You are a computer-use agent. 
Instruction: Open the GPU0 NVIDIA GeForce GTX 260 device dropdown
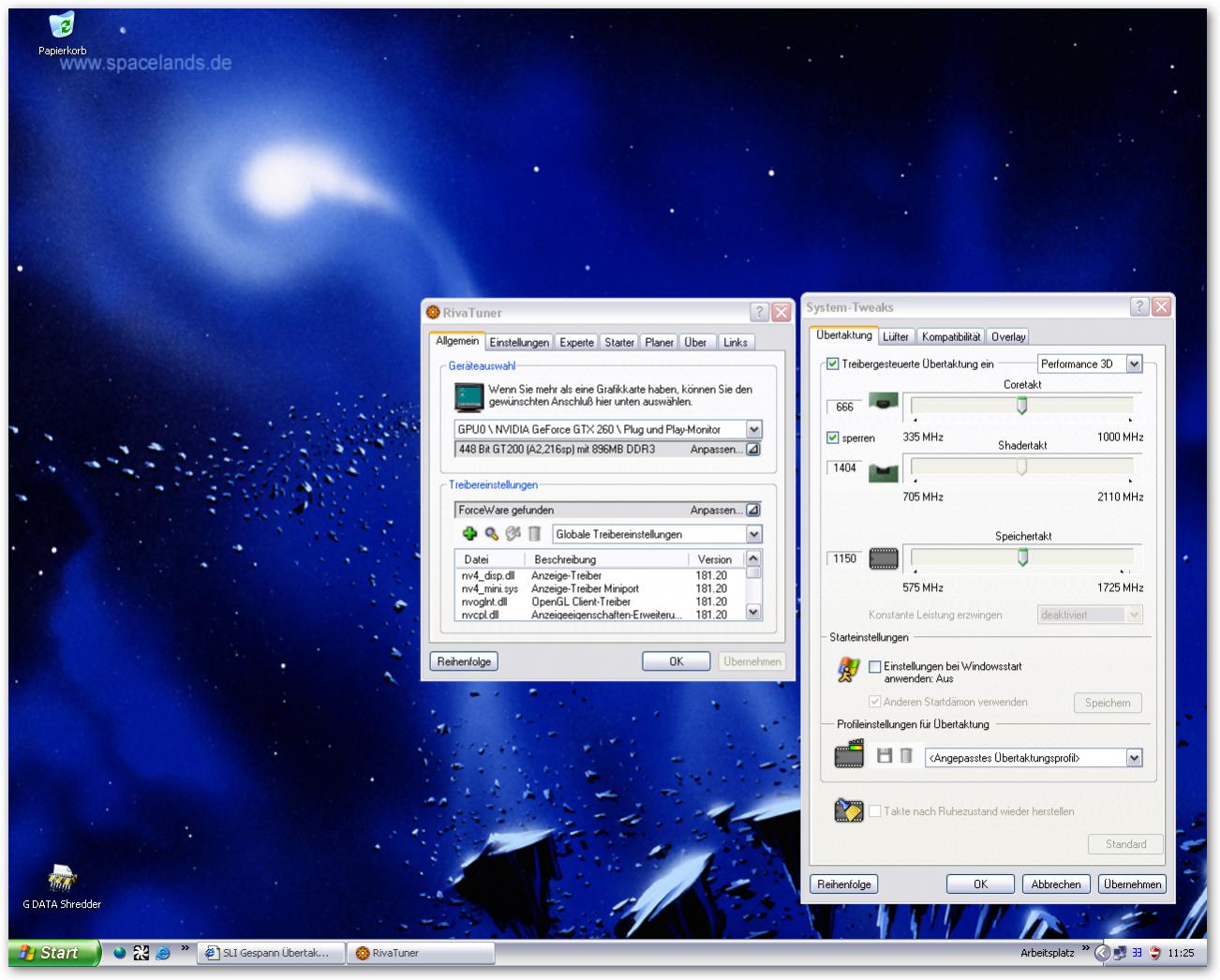(754, 429)
